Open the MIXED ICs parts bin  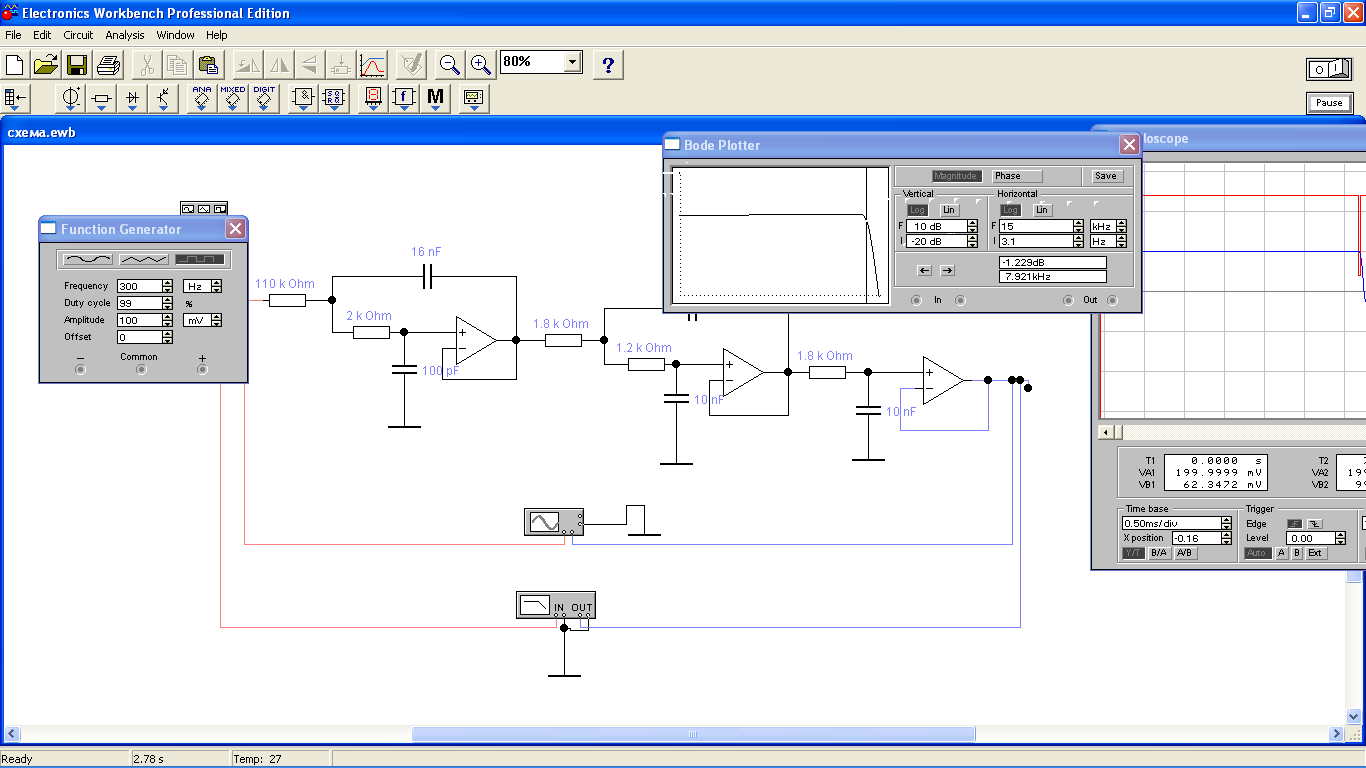click(x=233, y=98)
